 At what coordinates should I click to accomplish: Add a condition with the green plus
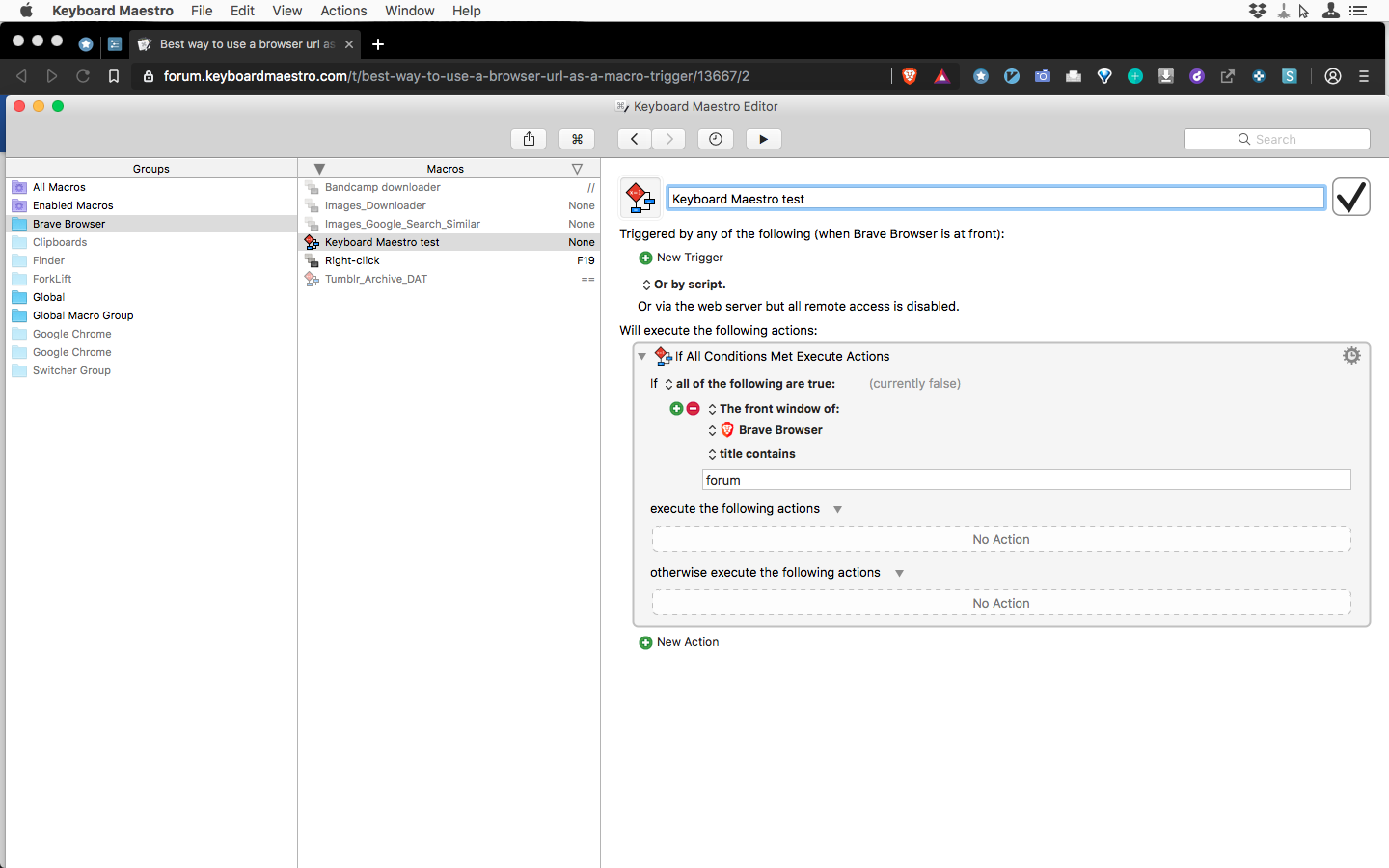pyautogui.click(x=676, y=409)
